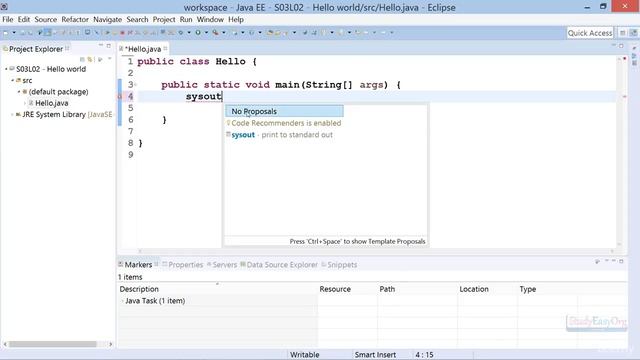
Task: Select Hello.java in the Project Explorer
Action: coord(51,103)
